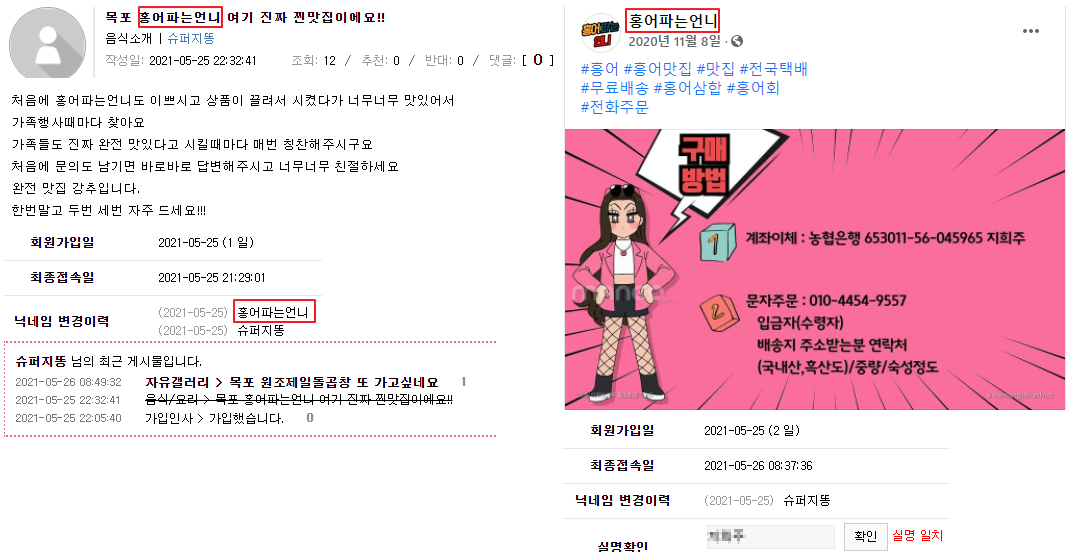1073x553 pixels.
Task: Click the blurred real-name input field
Action: tap(771, 537)
